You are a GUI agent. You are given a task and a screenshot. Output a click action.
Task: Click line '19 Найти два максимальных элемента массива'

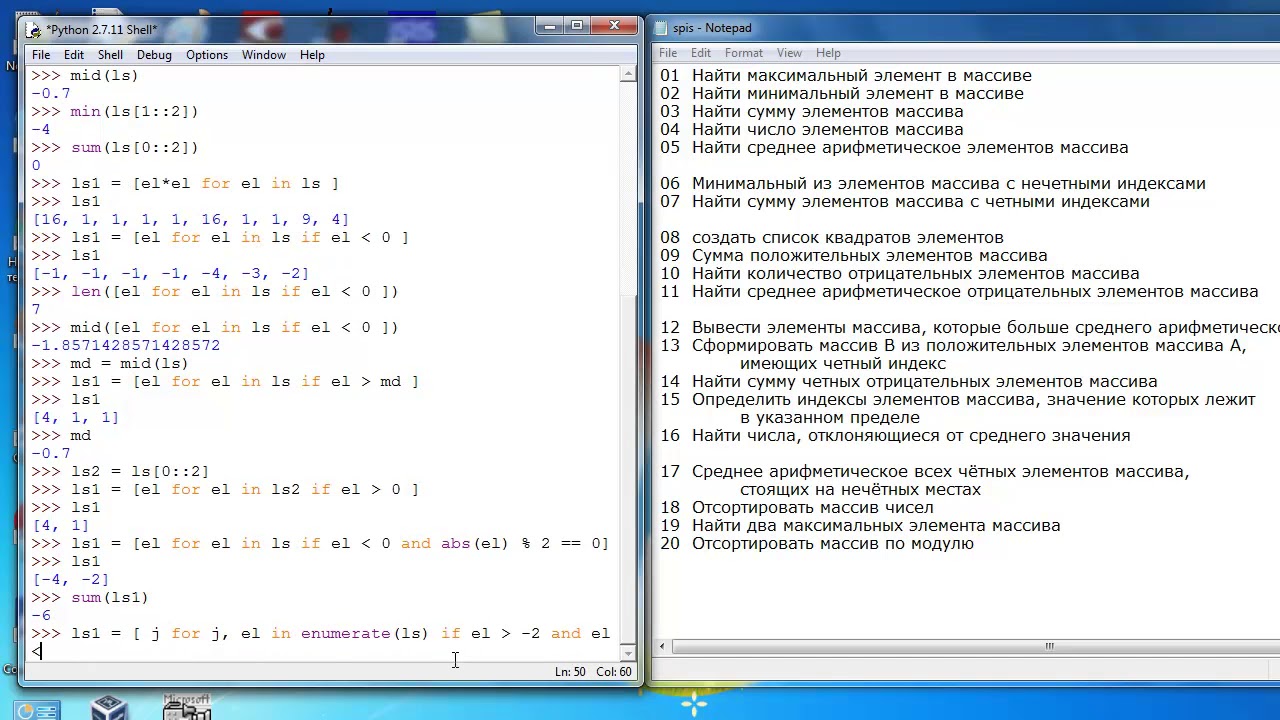(860, 525)
